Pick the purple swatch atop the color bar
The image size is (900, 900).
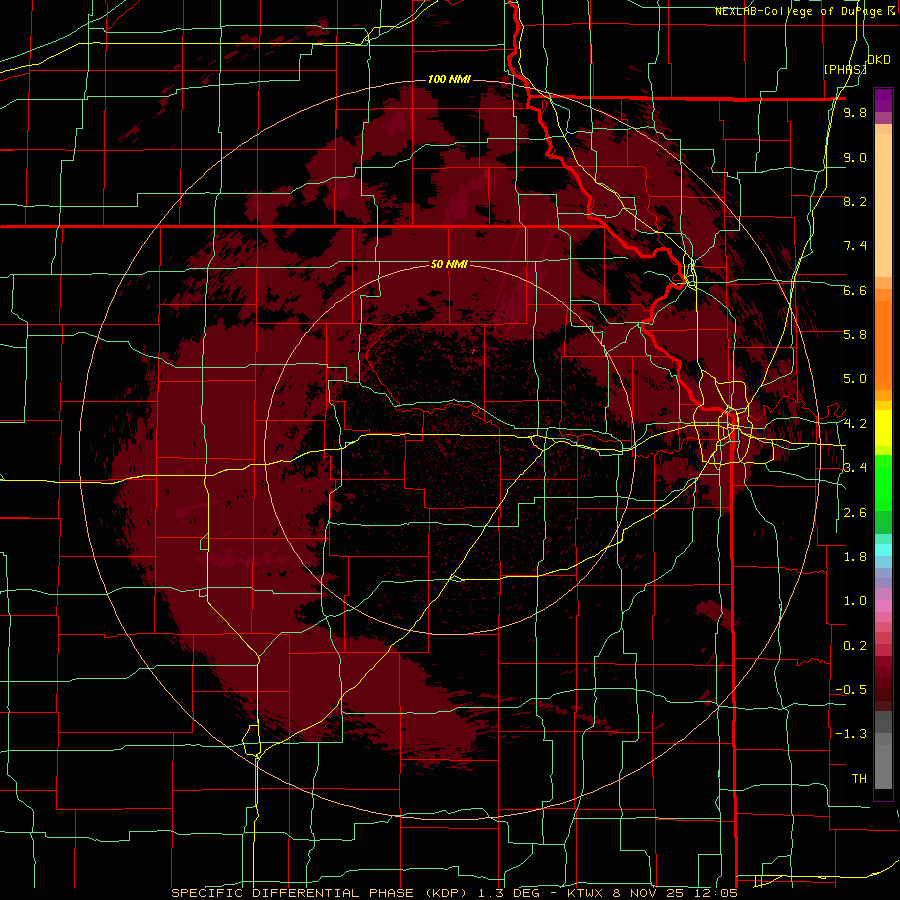(883, 100)
